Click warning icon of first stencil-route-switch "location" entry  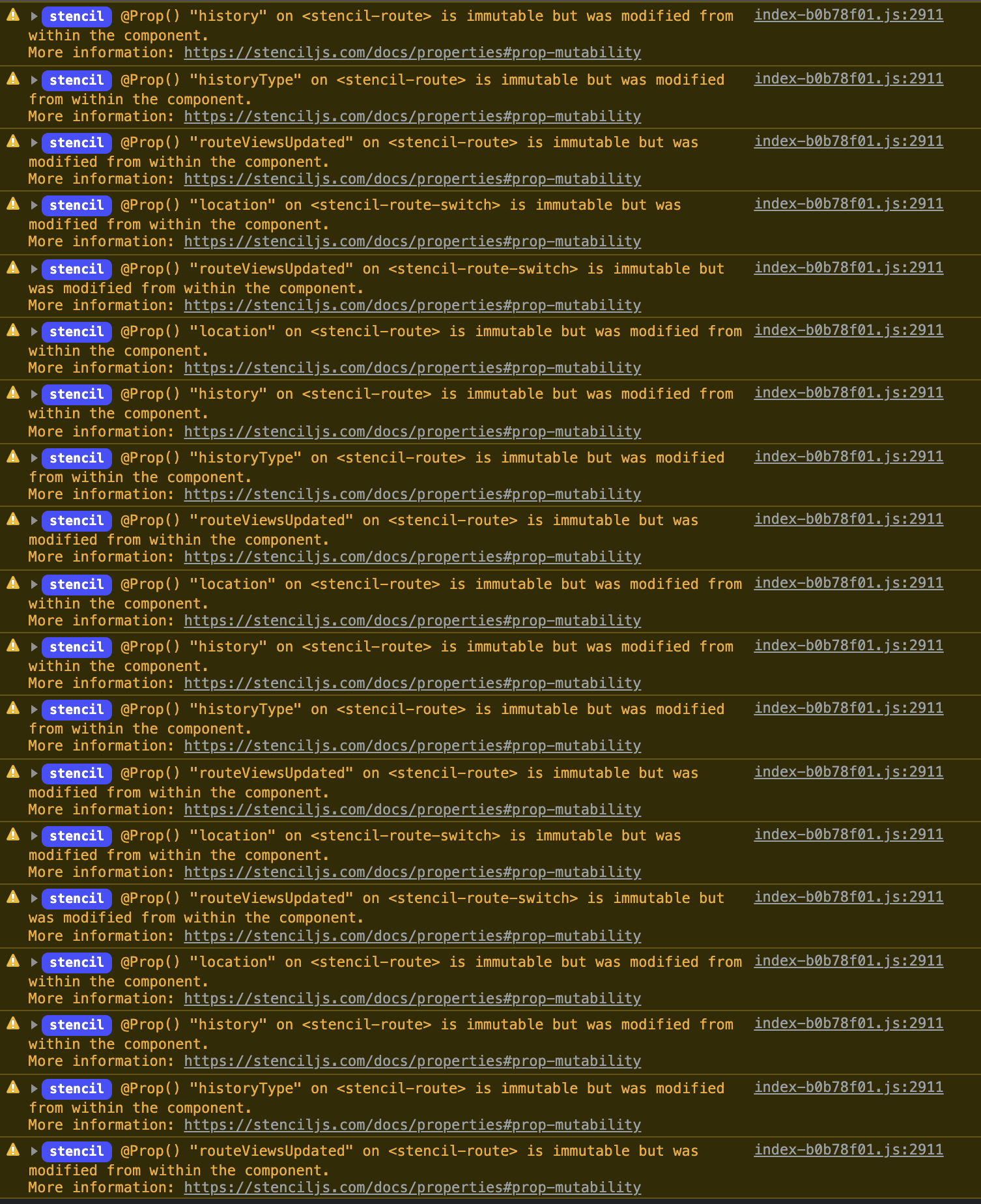pos(13,204)
